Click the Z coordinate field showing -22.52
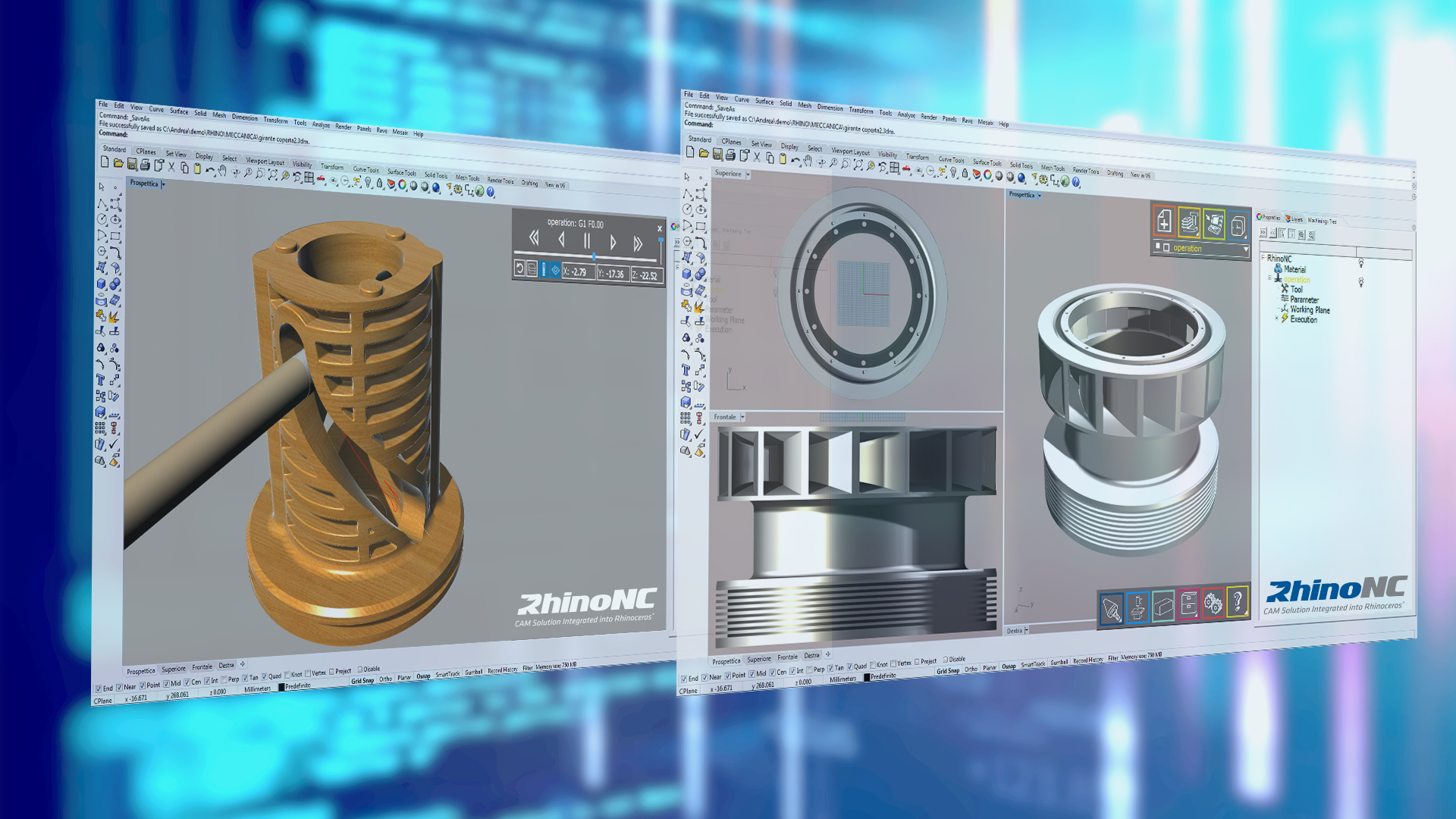Viewport: 1456px width, 819px height. tap(646, 275)
